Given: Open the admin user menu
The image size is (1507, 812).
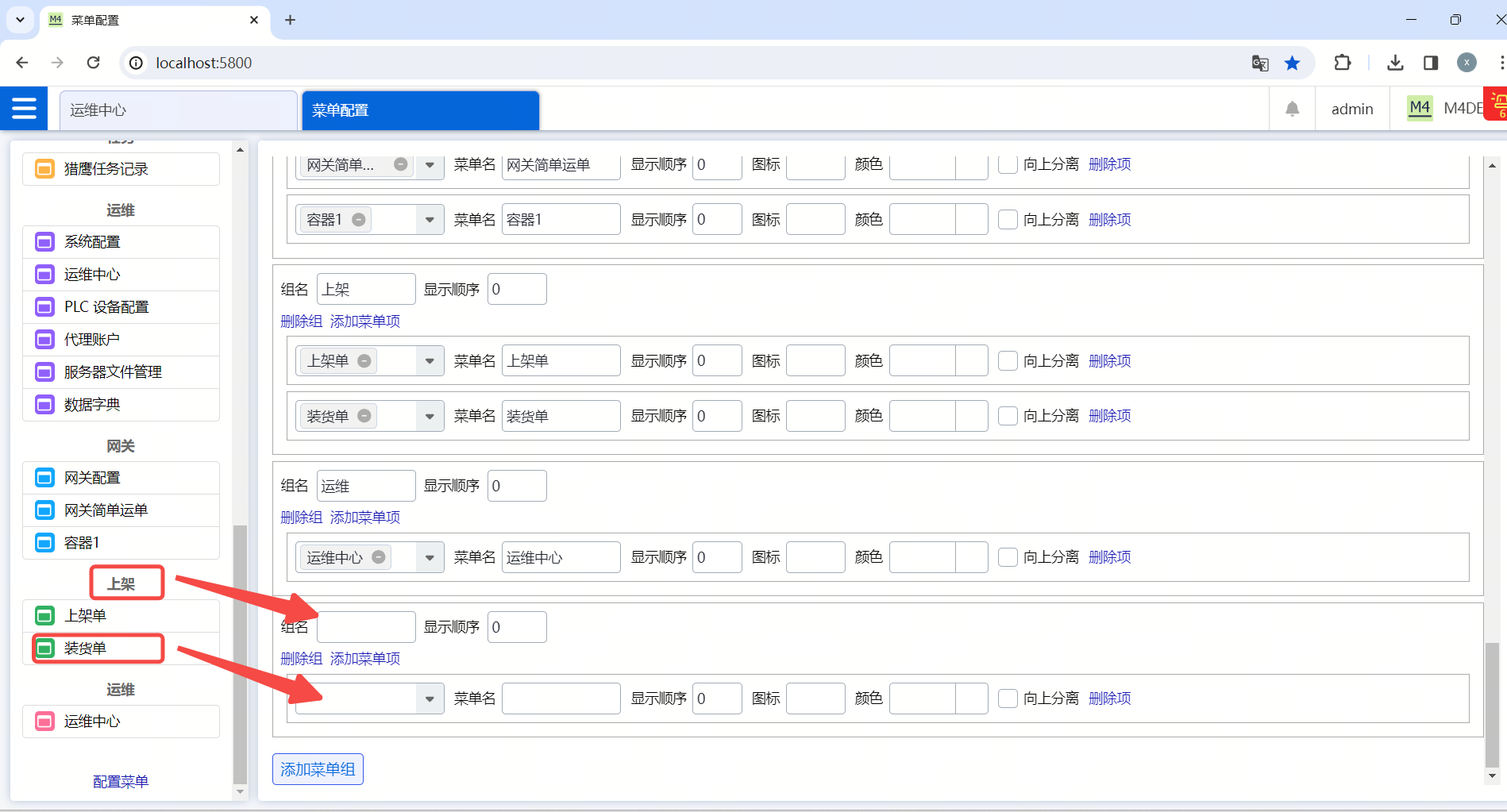Looking at the screenshot, I should [x=1351, y=109].
